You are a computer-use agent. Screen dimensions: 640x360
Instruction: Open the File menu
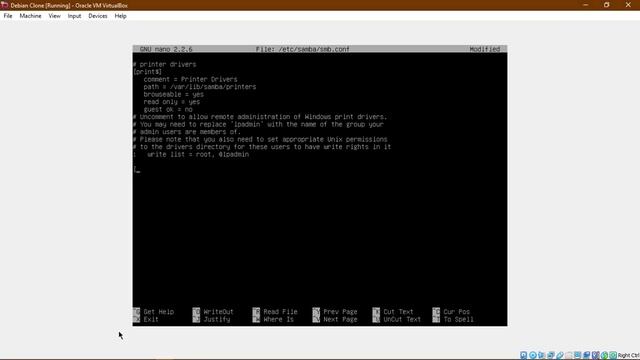(x=8, y=16)
